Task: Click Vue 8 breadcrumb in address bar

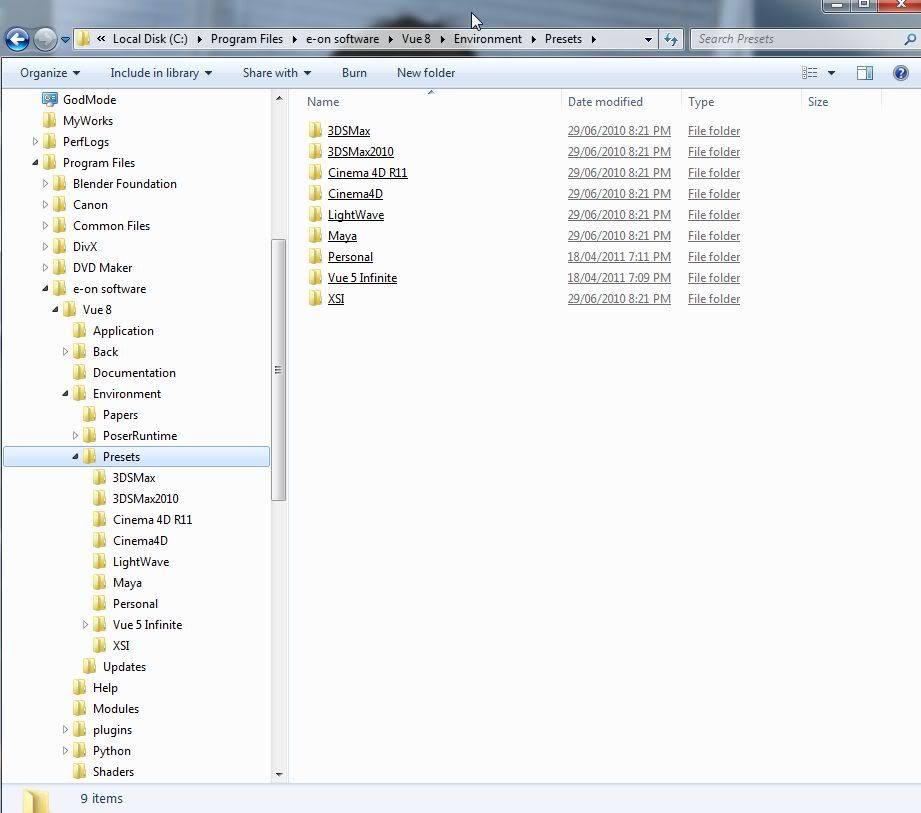Action: click(x=416, y=39)
